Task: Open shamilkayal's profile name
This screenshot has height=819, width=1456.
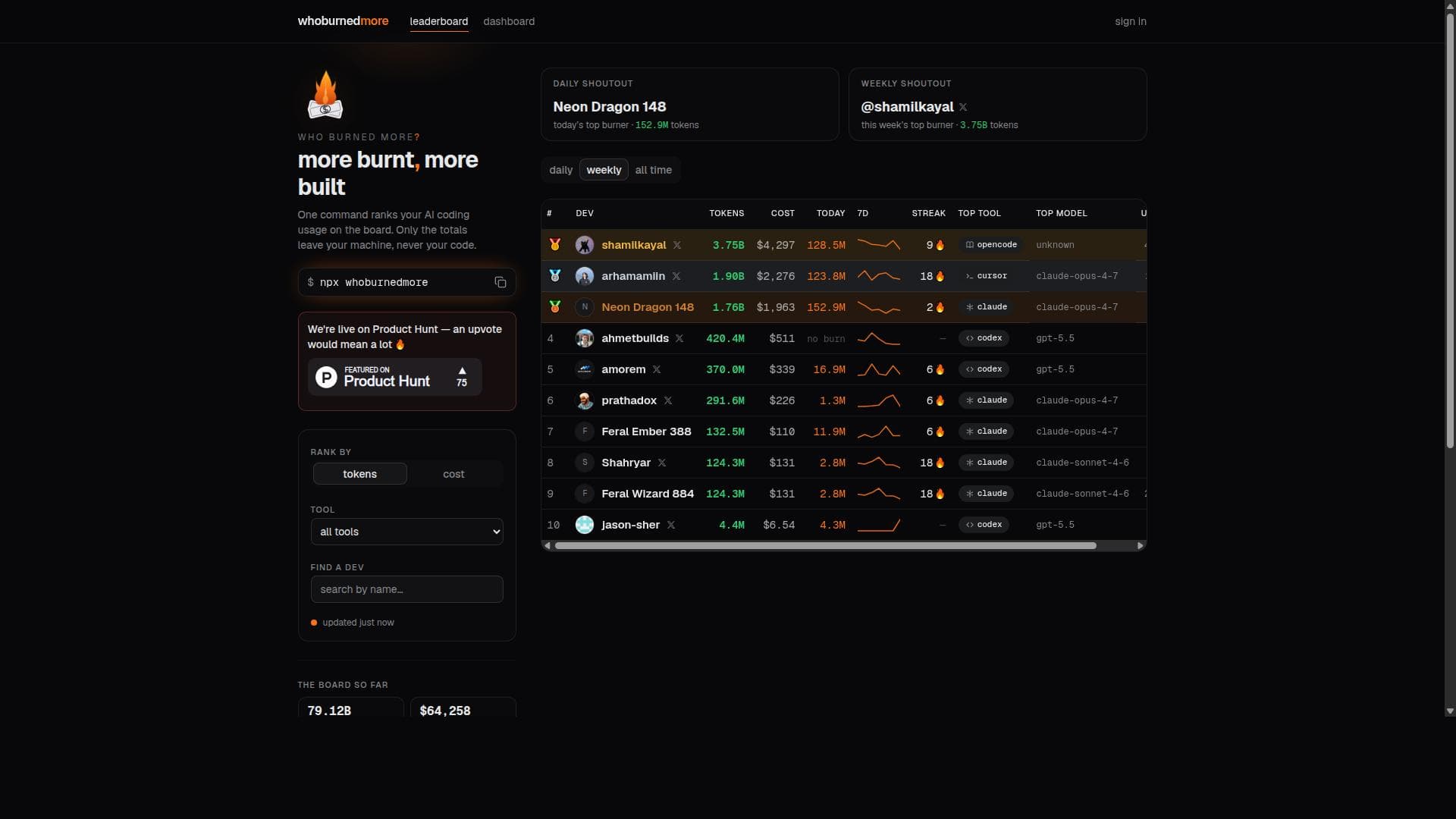Action: (x=634, y=245)
